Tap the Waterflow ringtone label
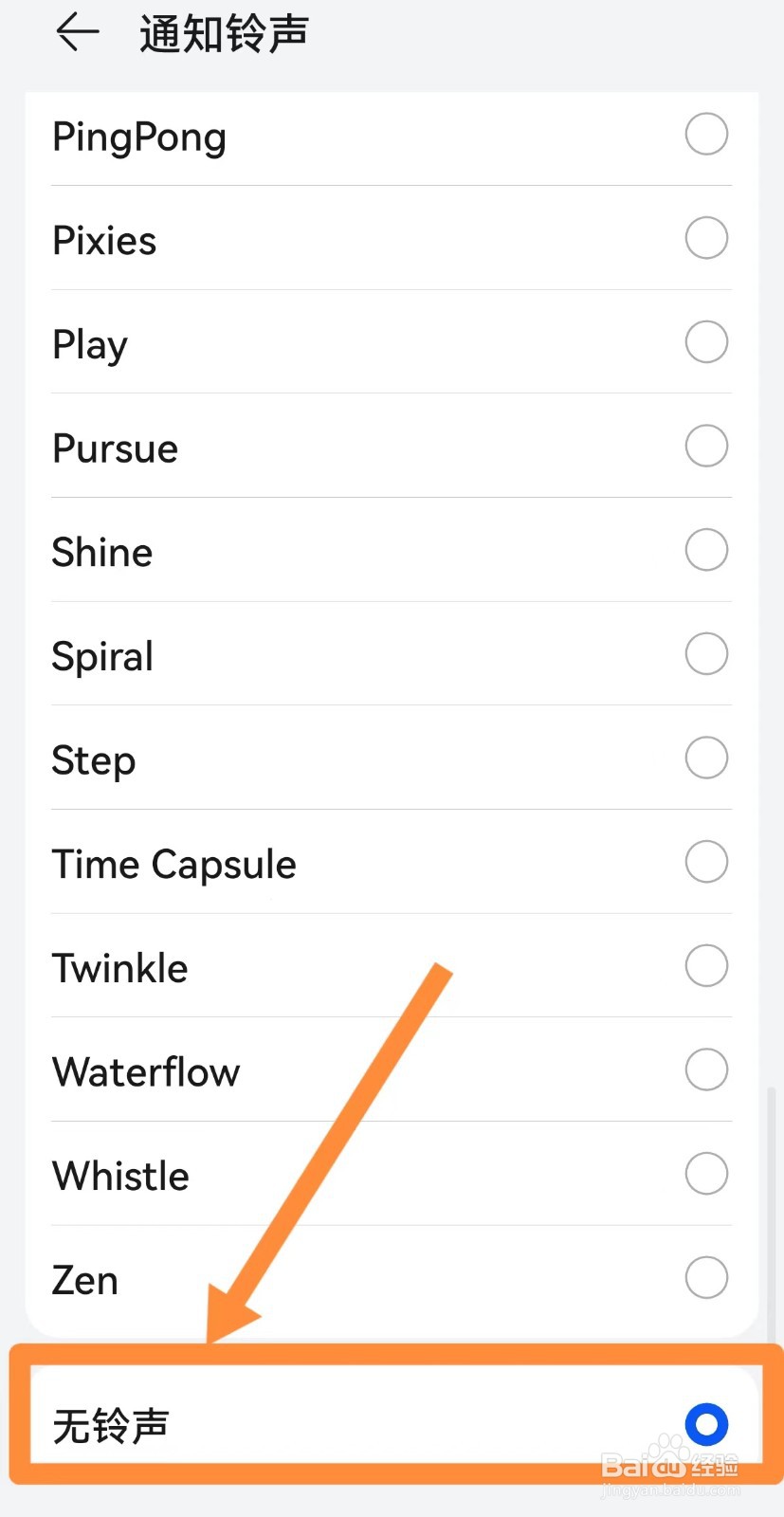 click(x=146, y=1072)
